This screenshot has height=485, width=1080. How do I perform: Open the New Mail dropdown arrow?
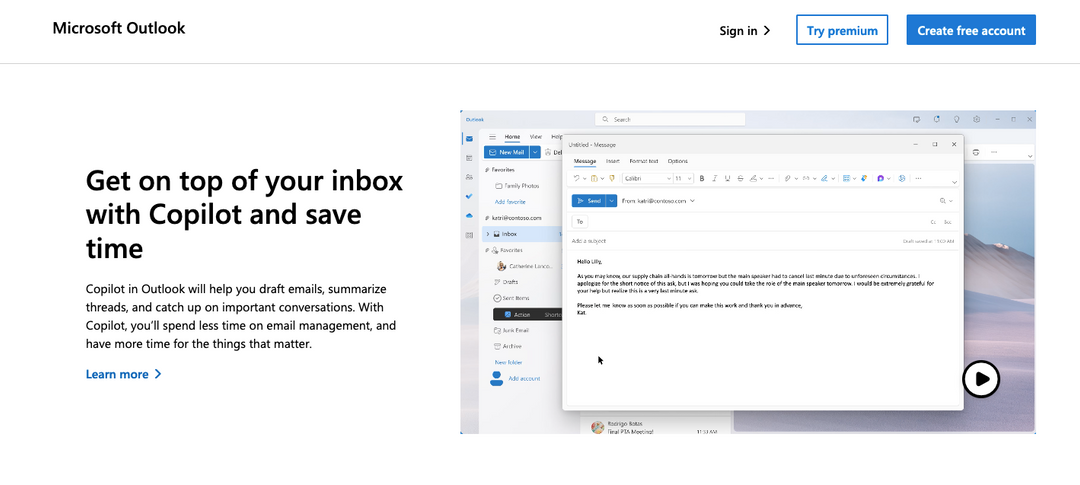tap(534, 152)
